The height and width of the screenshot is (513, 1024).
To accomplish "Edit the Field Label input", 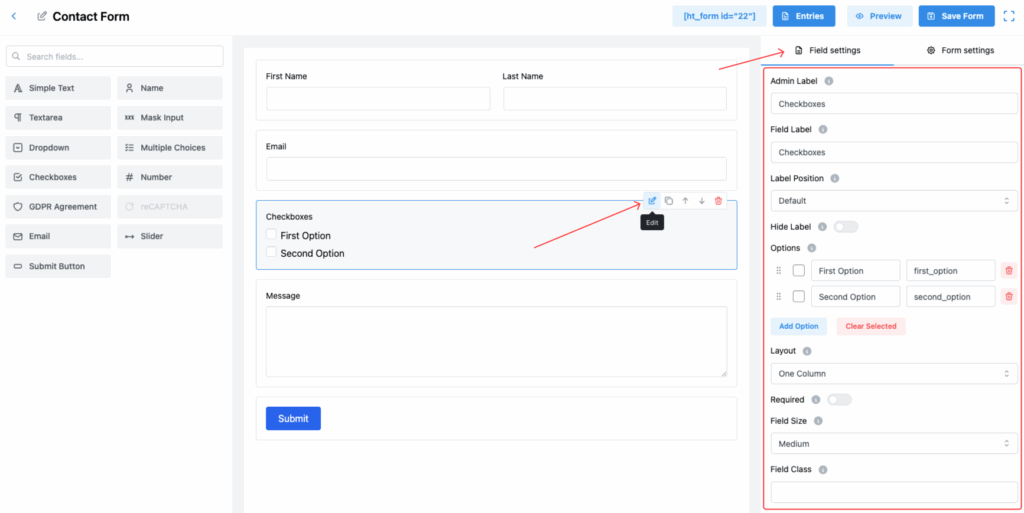I will coord(894,153).
